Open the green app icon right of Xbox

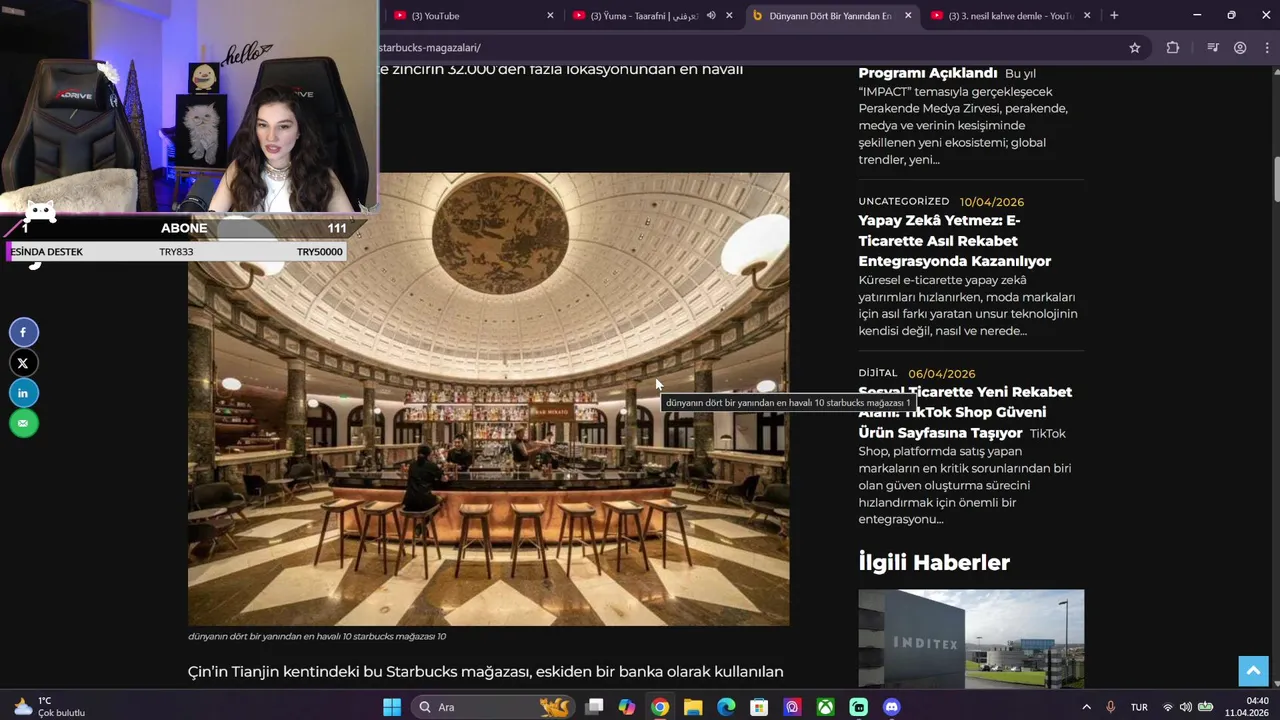coord(858,707)
